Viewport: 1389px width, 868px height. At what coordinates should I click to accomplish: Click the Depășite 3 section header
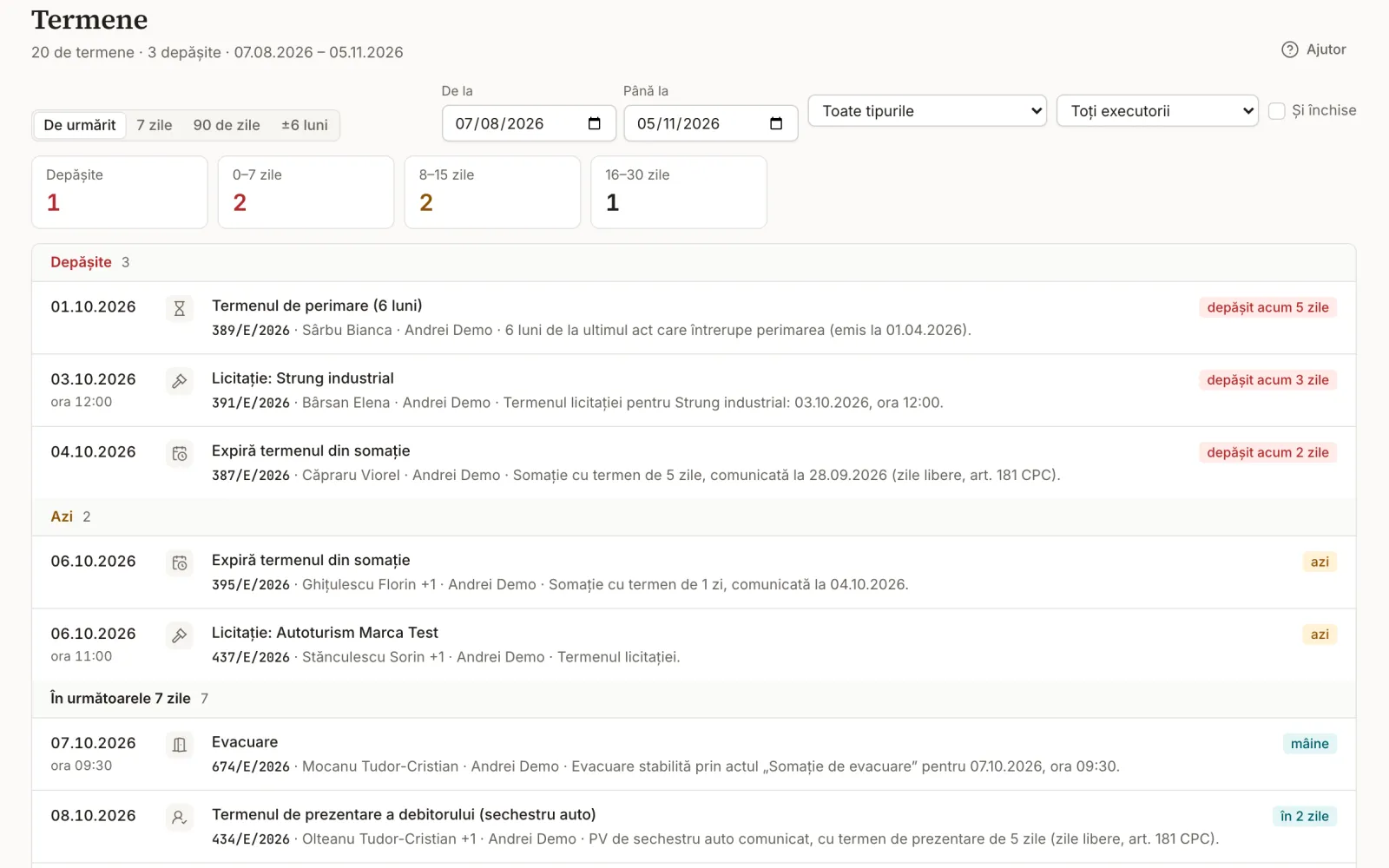pyautogui.click(x=694, y=262)
